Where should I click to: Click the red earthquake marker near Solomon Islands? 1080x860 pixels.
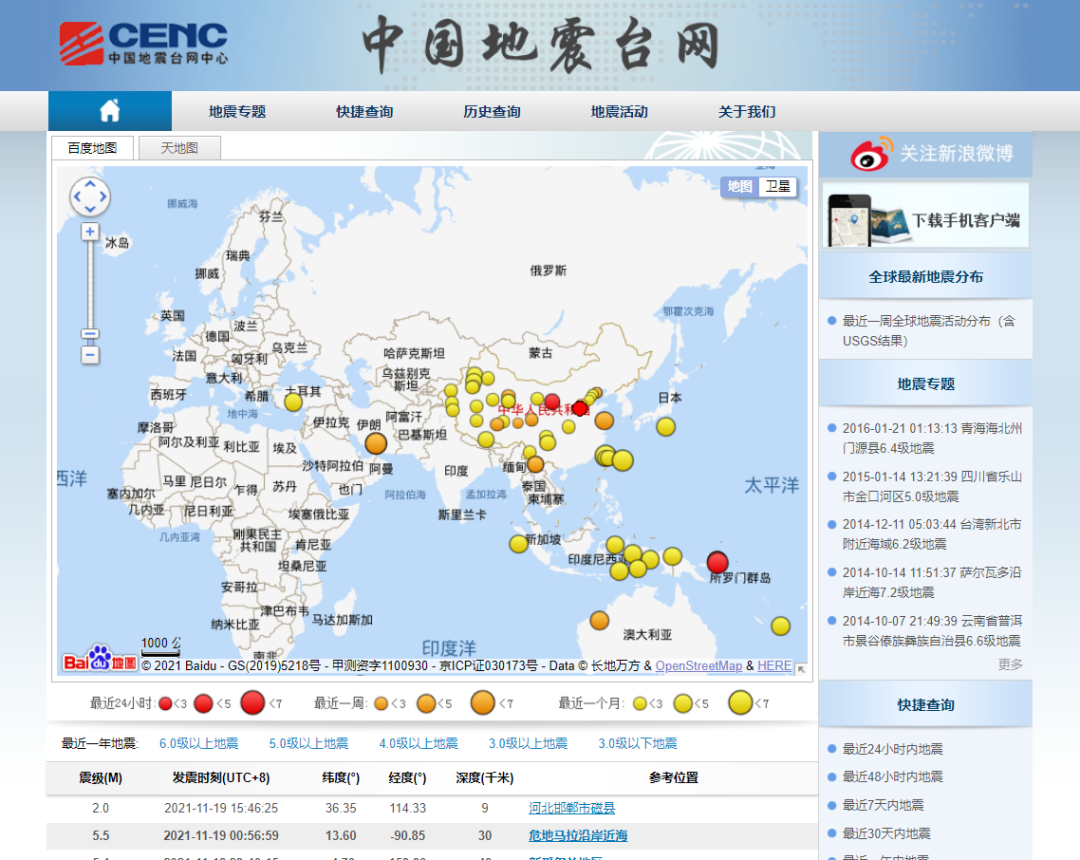pyautogui.click(x=718, y=563)
